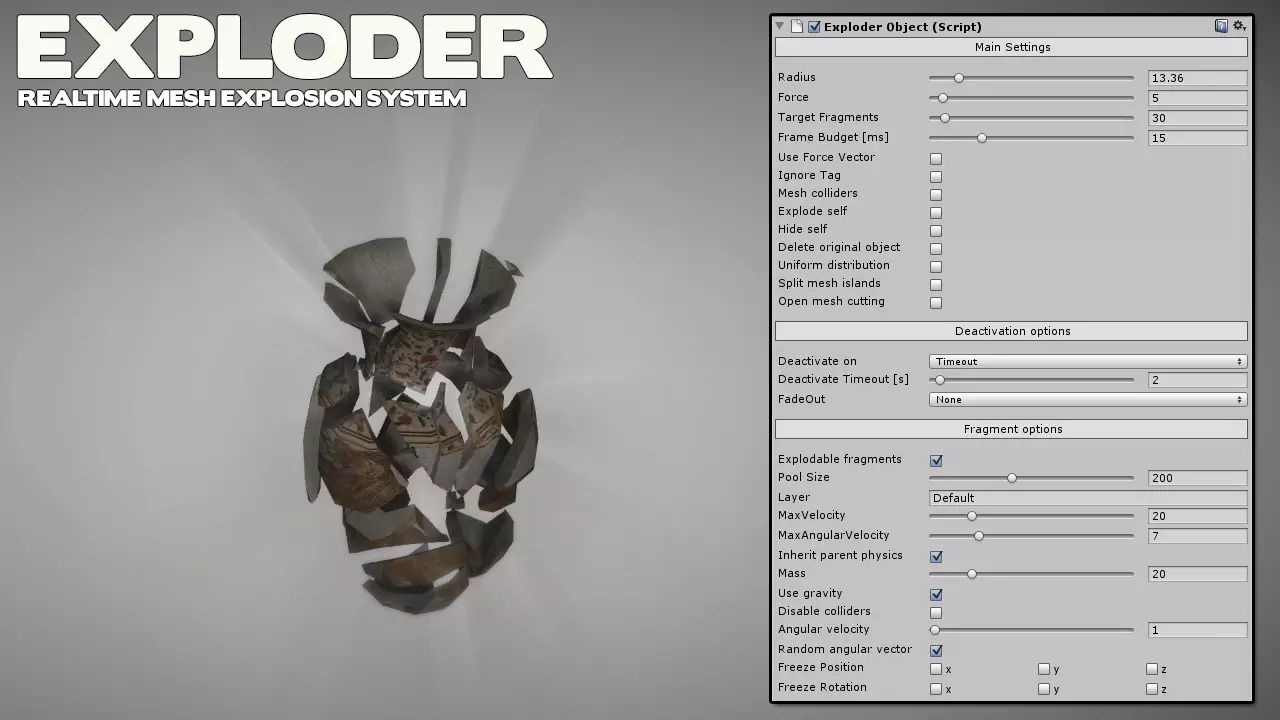Check Freeze Position x checkbox

tap(936, 669)
